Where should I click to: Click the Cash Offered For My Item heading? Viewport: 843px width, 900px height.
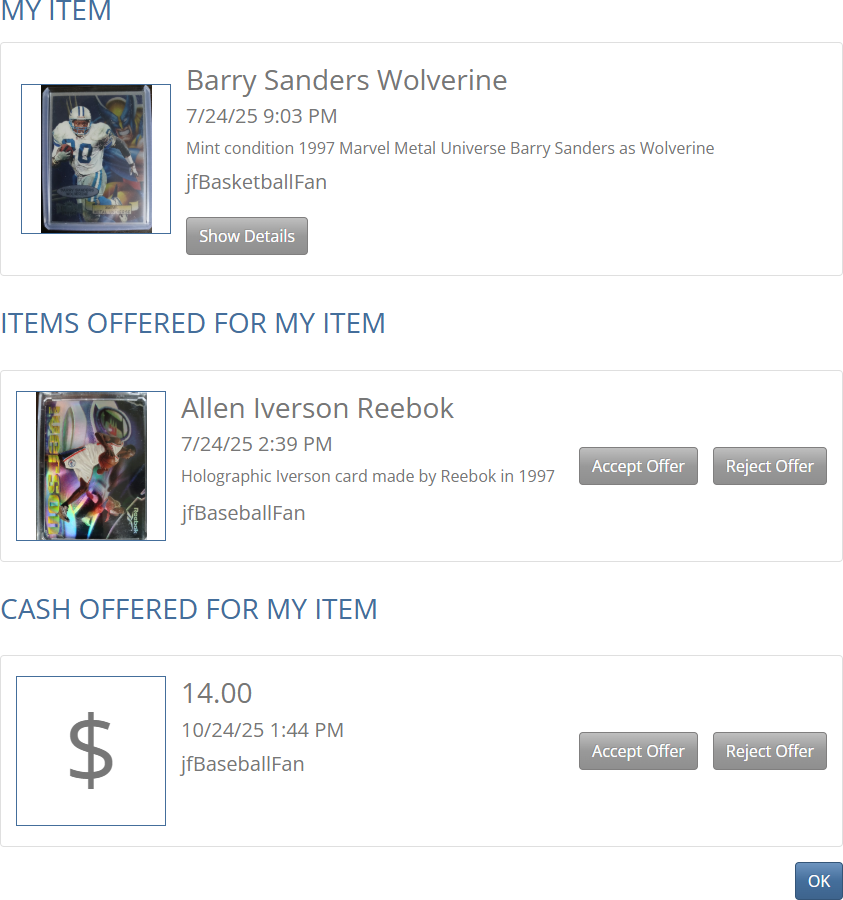(189, 609)
